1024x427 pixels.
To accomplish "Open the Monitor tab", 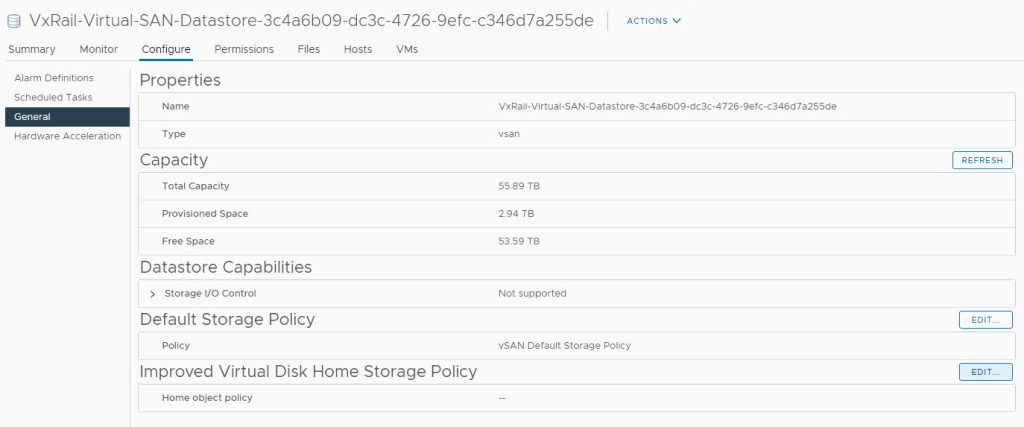I will point(98,49).
